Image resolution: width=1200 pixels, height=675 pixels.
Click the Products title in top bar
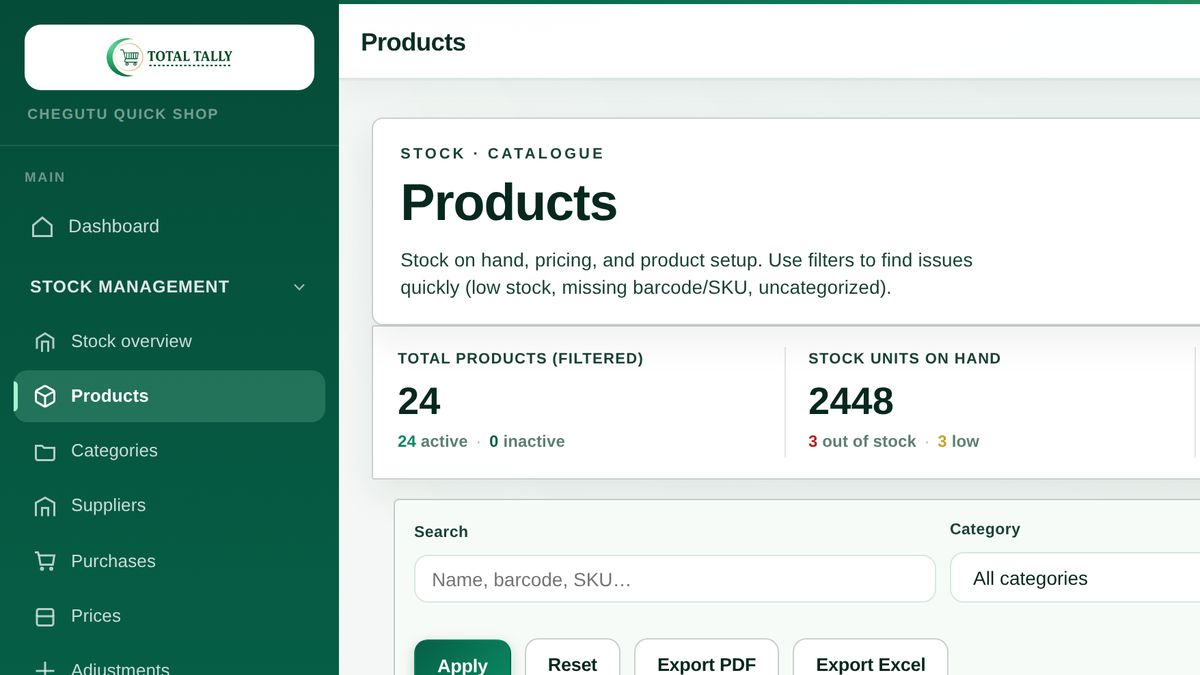413,42
